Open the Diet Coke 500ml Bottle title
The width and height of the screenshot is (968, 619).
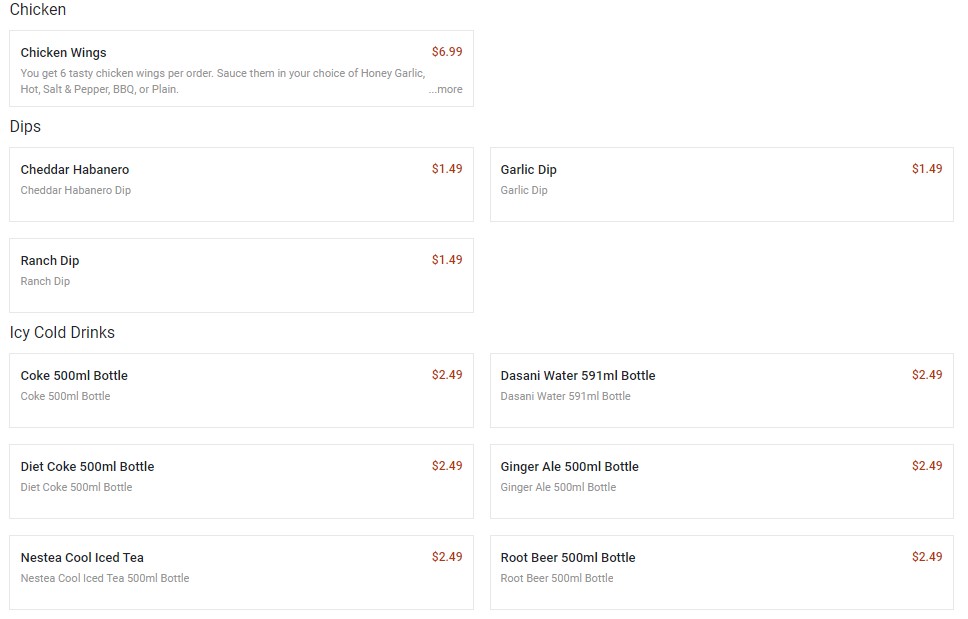point(87,467)
